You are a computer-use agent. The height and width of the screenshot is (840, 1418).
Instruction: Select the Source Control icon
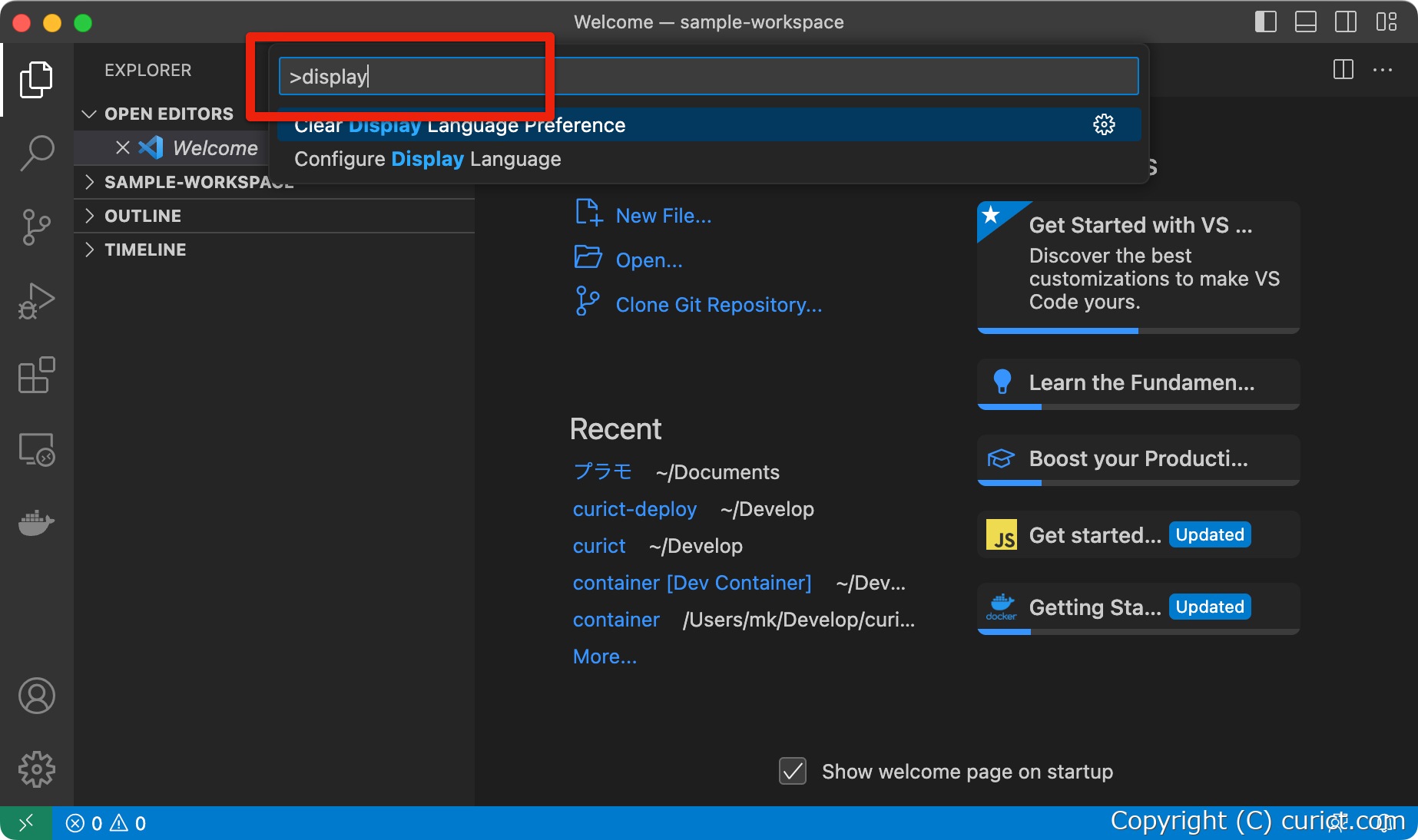[36, 227]
